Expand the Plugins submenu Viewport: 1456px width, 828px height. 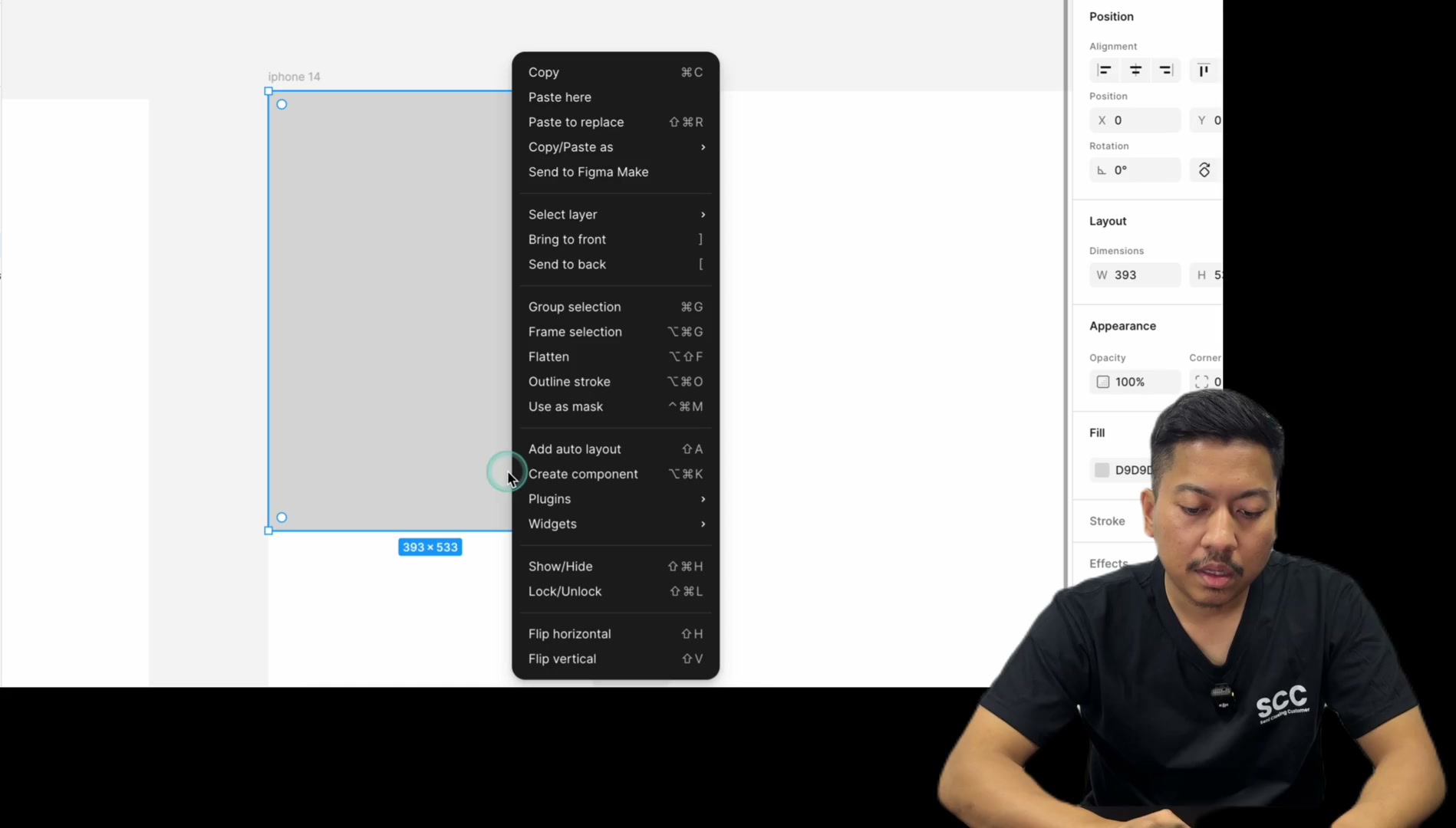click(615, 499)
